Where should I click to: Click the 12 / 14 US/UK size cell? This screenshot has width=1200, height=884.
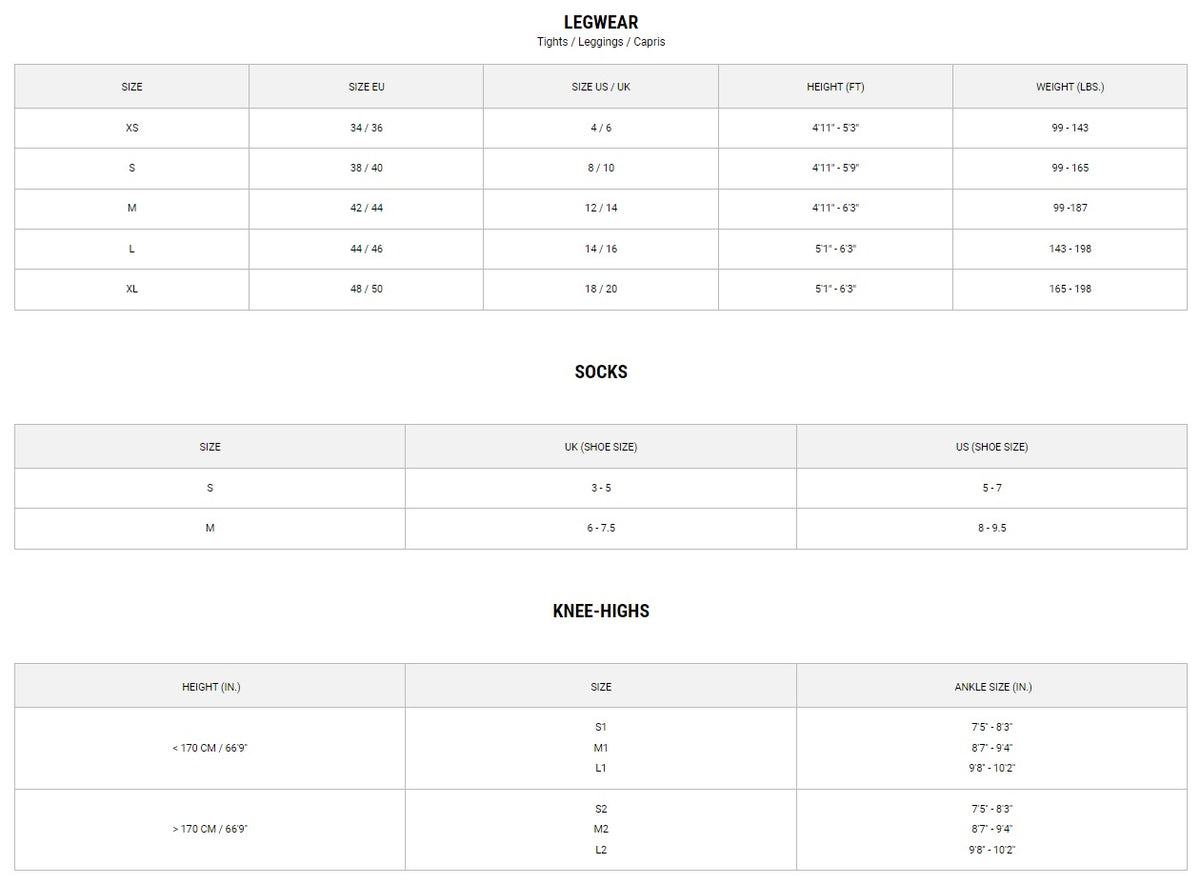(601, 208)
